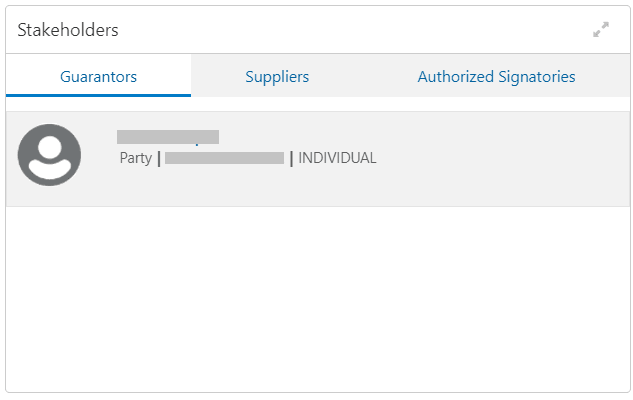The width and height of the screenshot is (633, 400).
Task: Switch to the Guarantors tab
Action: tap(98, 76)
